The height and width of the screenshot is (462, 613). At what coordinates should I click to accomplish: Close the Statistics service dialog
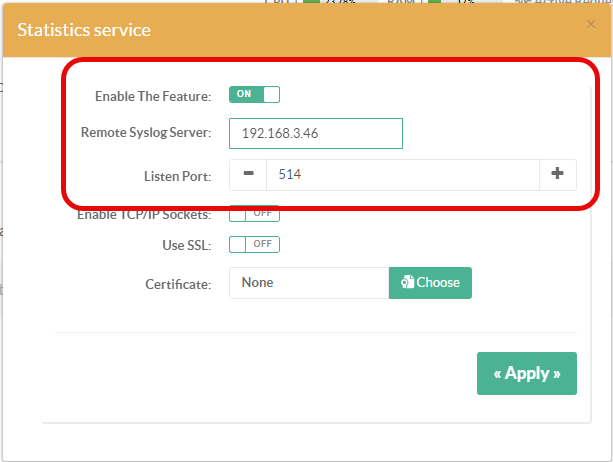pos(591,24)
